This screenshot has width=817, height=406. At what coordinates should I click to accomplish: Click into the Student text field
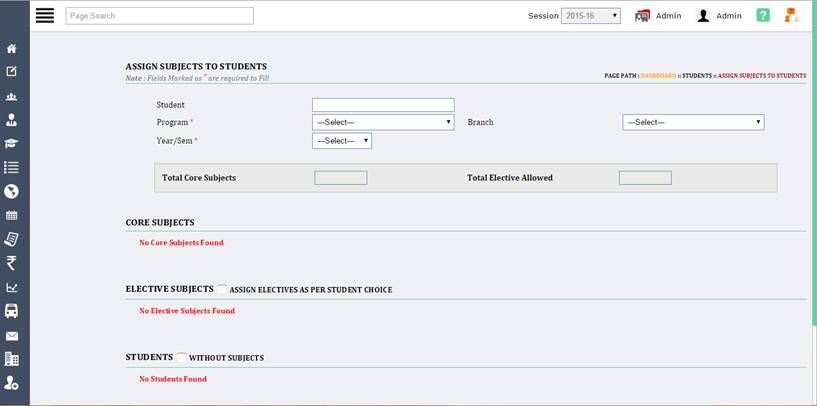(x=383, y=105)
